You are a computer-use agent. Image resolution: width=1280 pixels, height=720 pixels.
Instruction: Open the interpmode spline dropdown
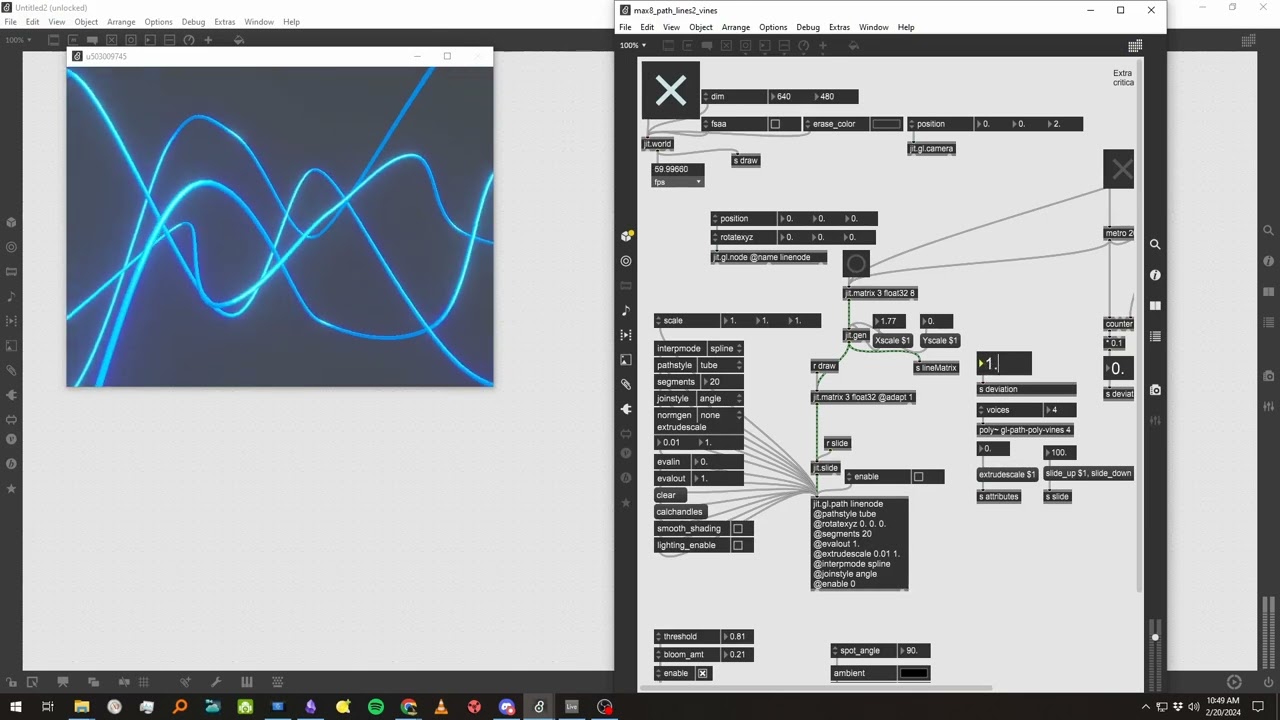point(725,348)
